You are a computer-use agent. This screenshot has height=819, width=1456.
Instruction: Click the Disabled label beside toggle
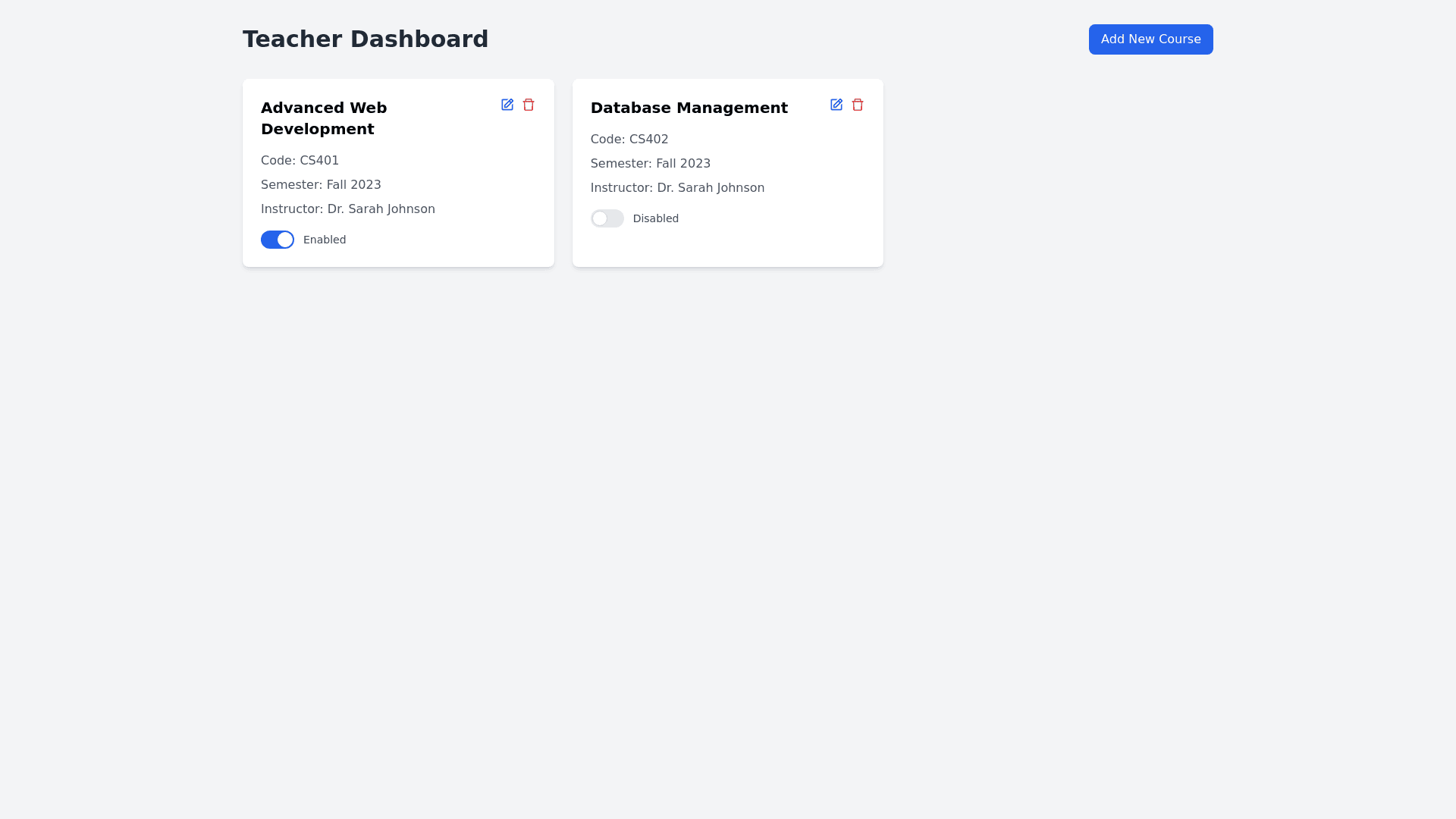point(655,218)
